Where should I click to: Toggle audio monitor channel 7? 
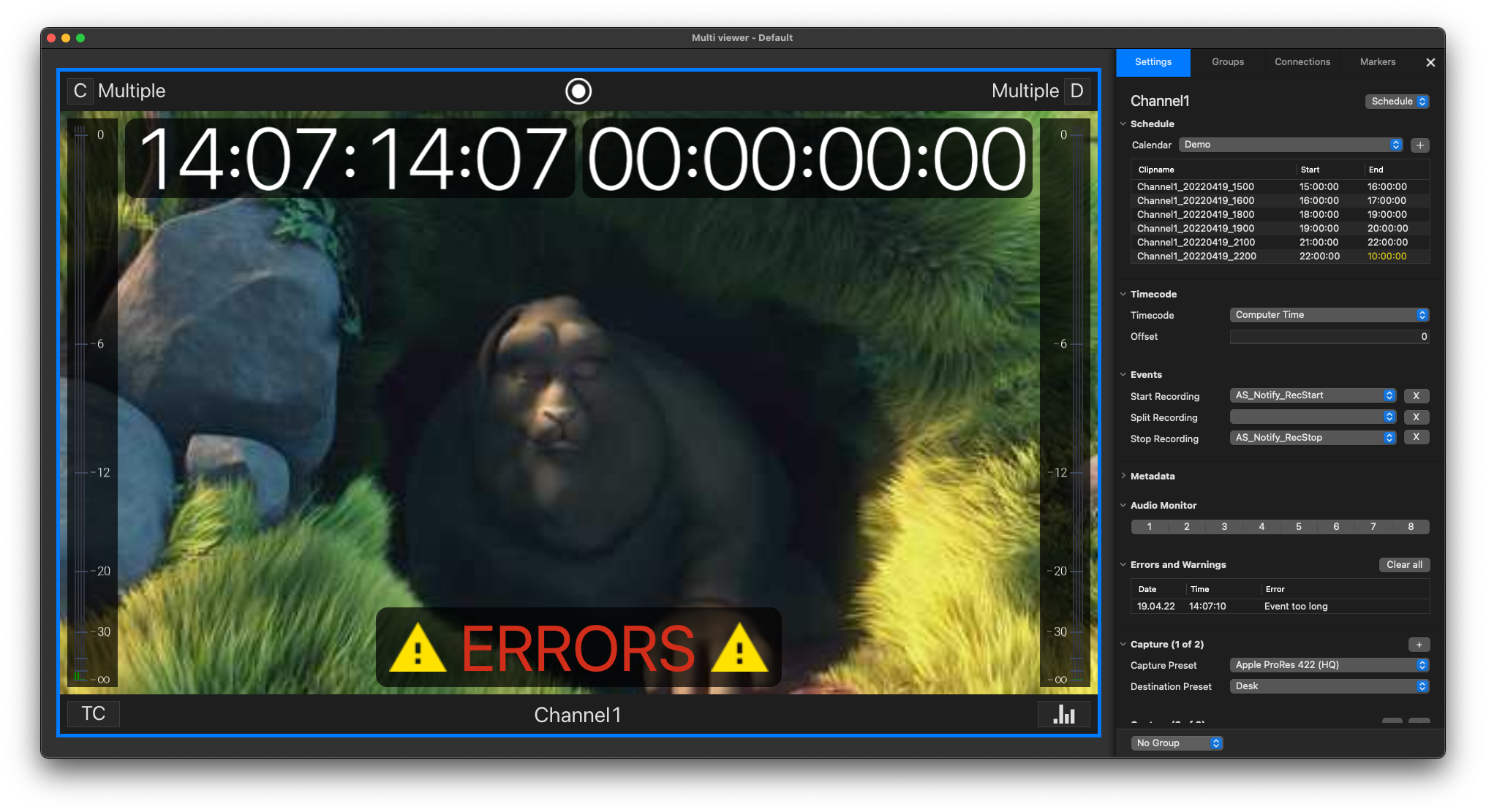tap(1373, 527)
